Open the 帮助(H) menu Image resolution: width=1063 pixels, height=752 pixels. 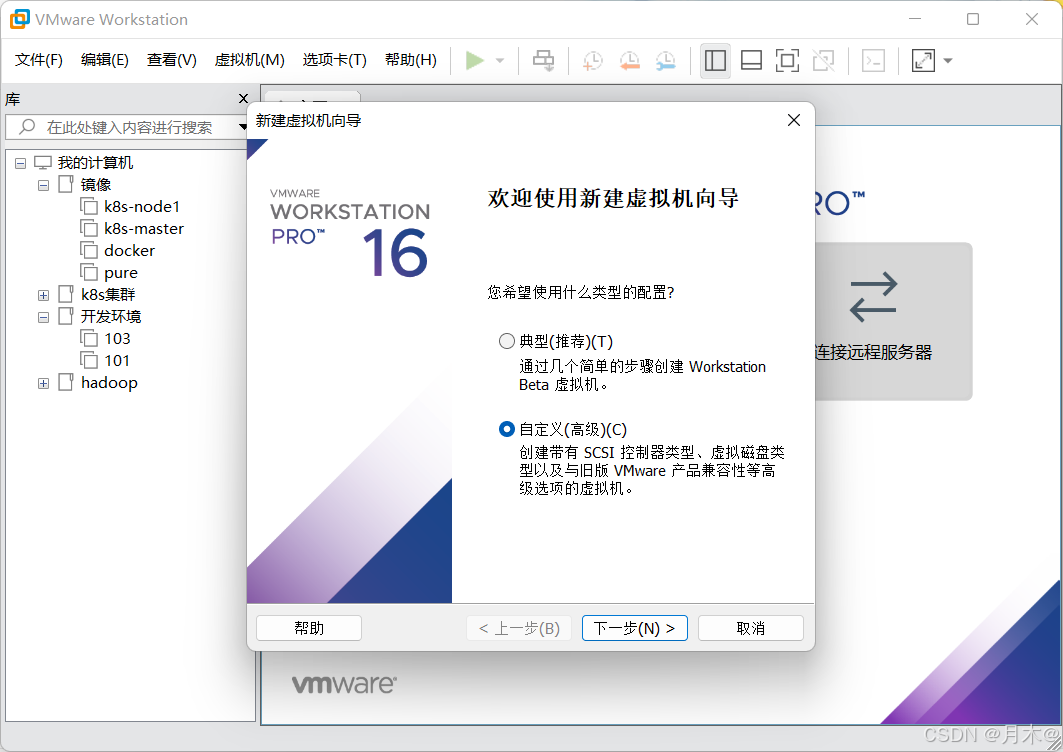[x=411, y=60]
